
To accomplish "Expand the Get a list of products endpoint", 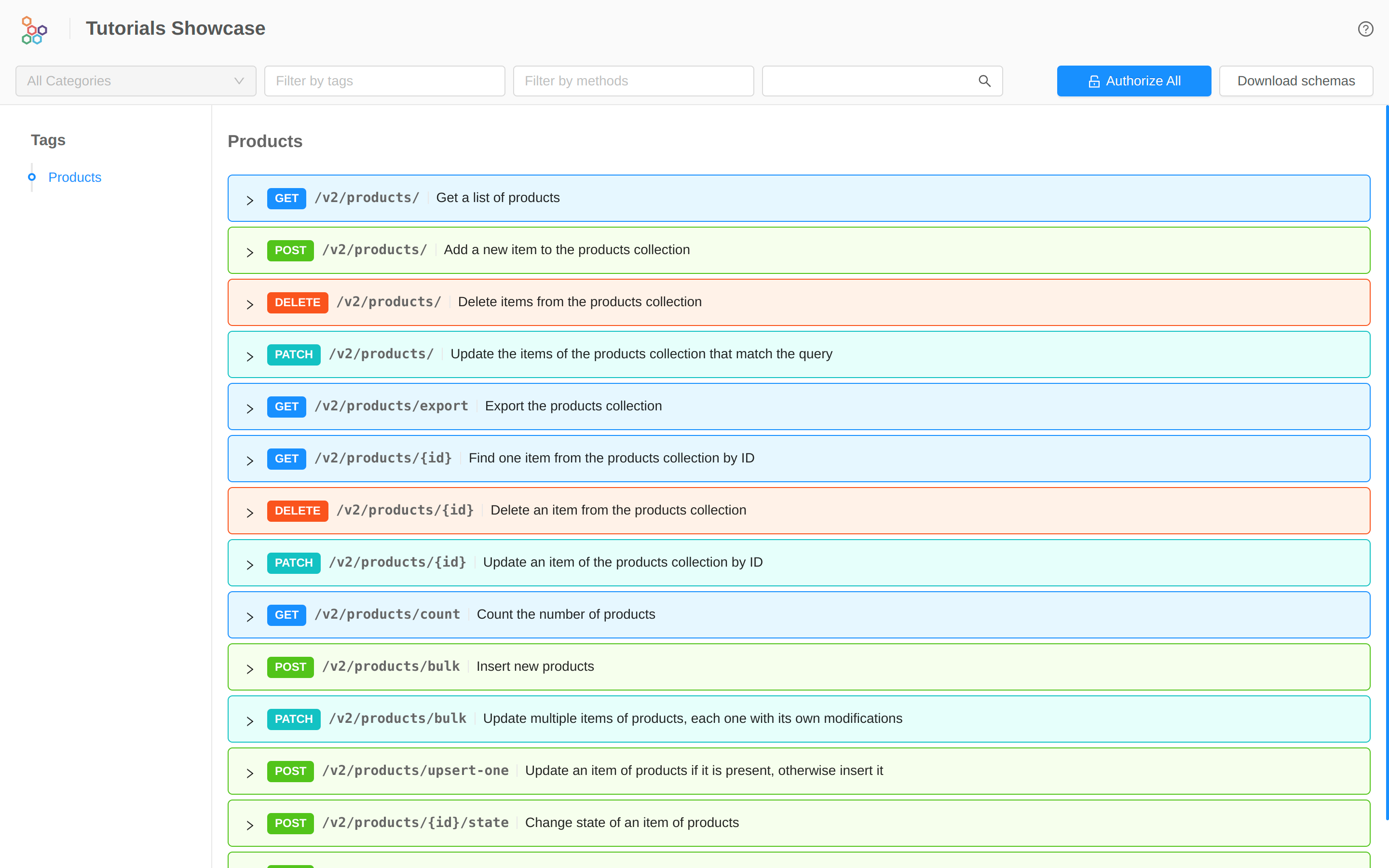I will pos(250,200).
